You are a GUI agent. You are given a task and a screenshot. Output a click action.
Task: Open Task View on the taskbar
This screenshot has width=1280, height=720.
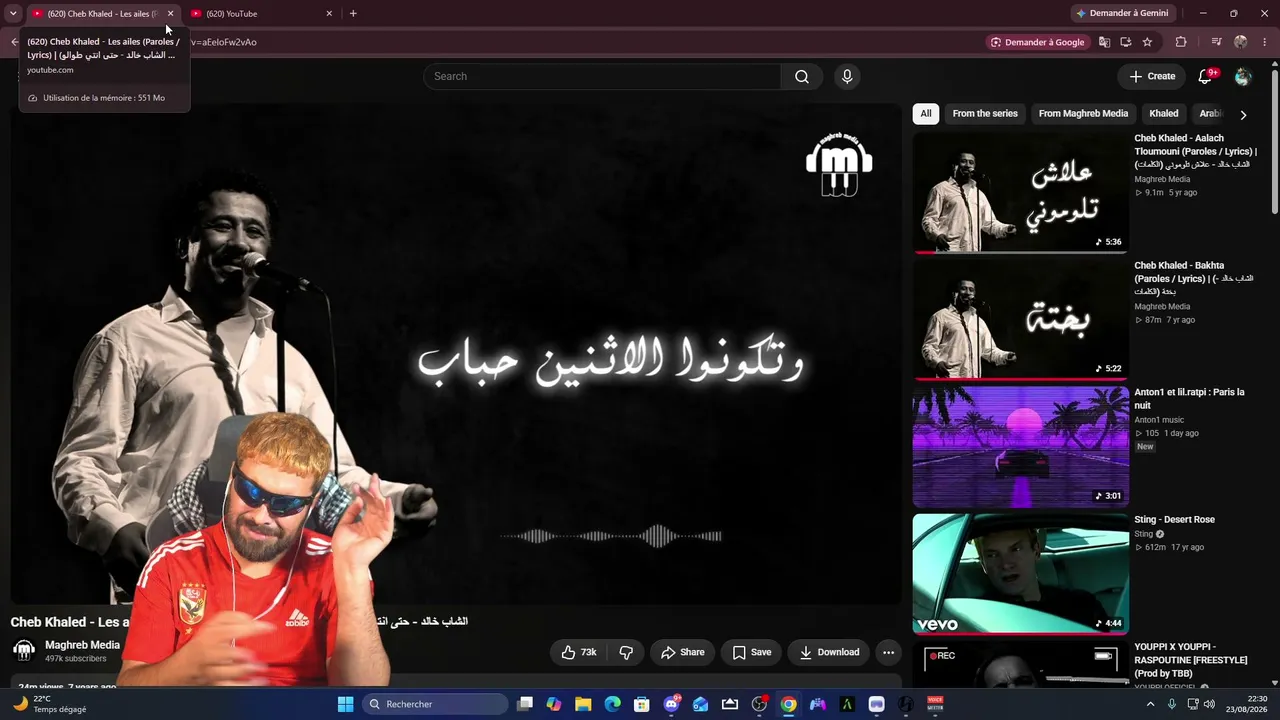525,704
